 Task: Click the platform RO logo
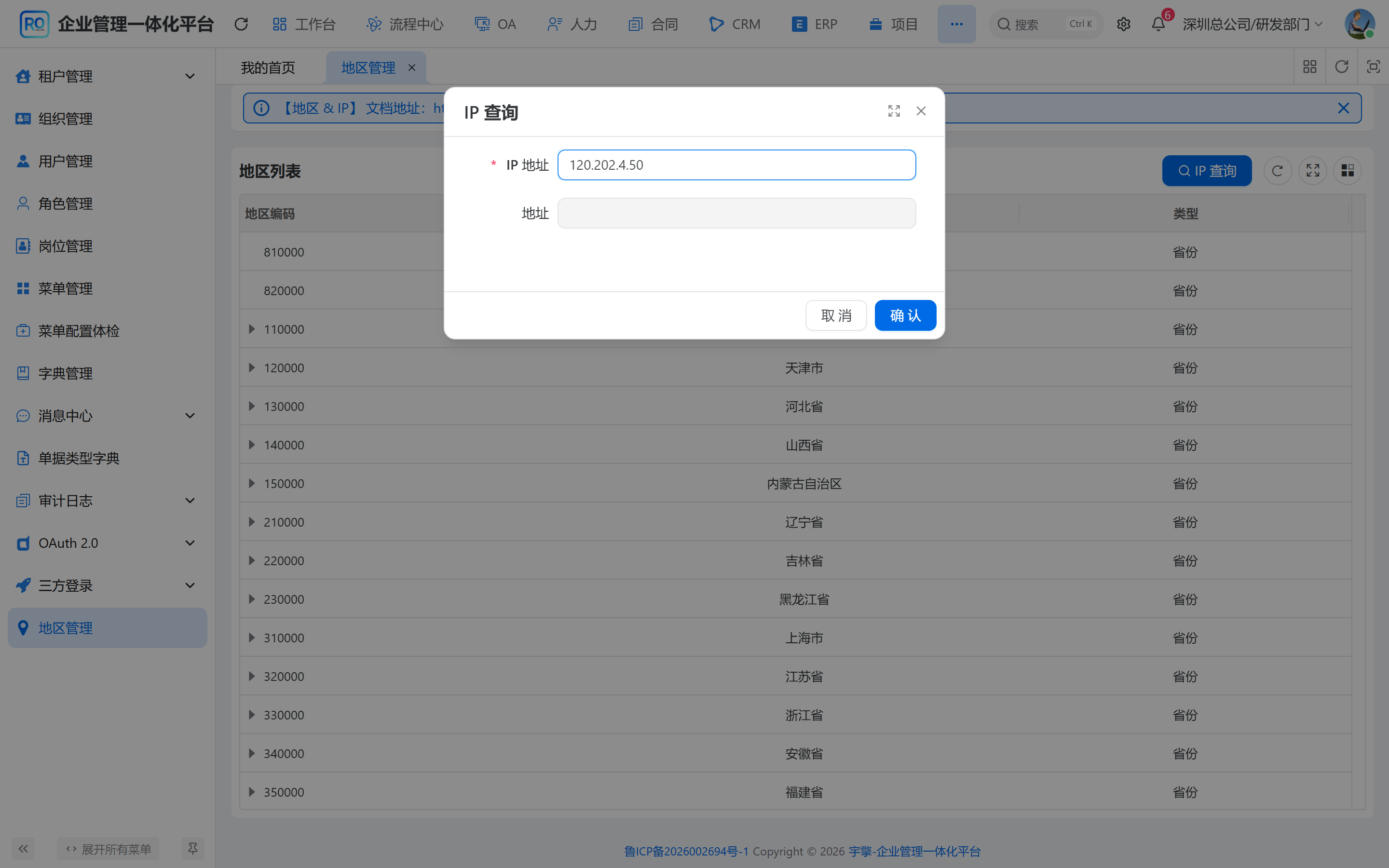(x=34, y=24)
